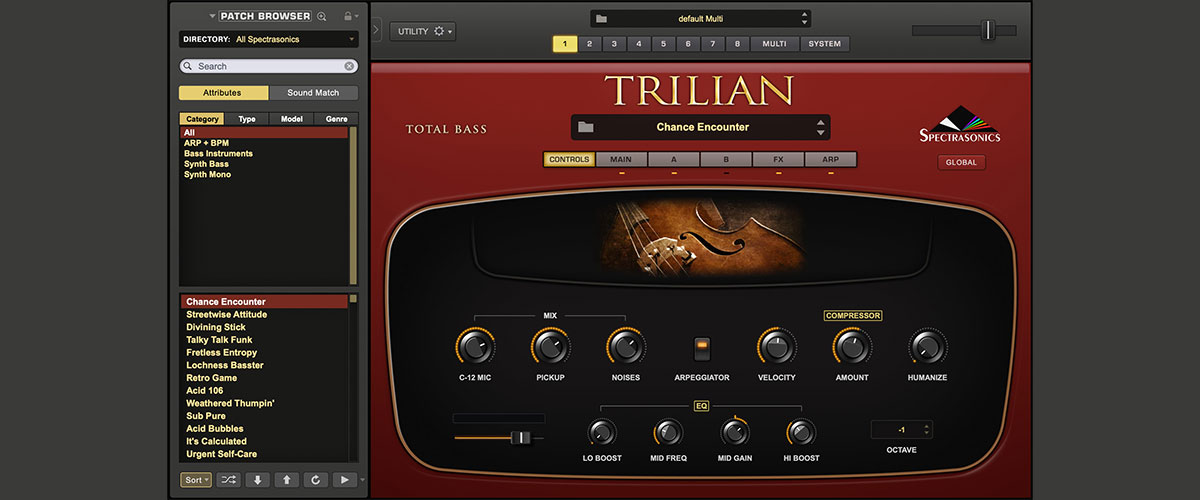Click the NOISES mix knob

(625, 347)
